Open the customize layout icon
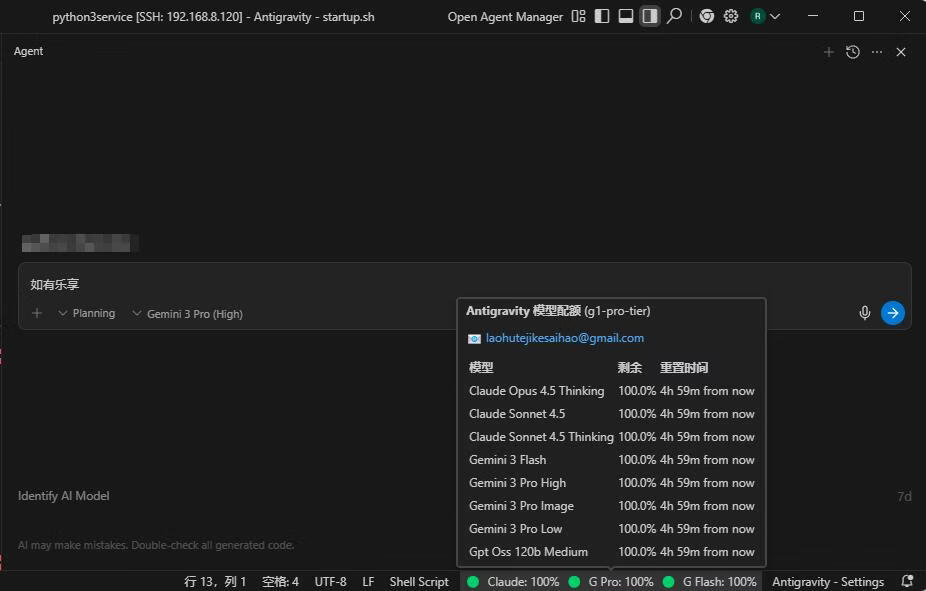The width and height of the screenshot is (926, 591). tap(578, 16)
